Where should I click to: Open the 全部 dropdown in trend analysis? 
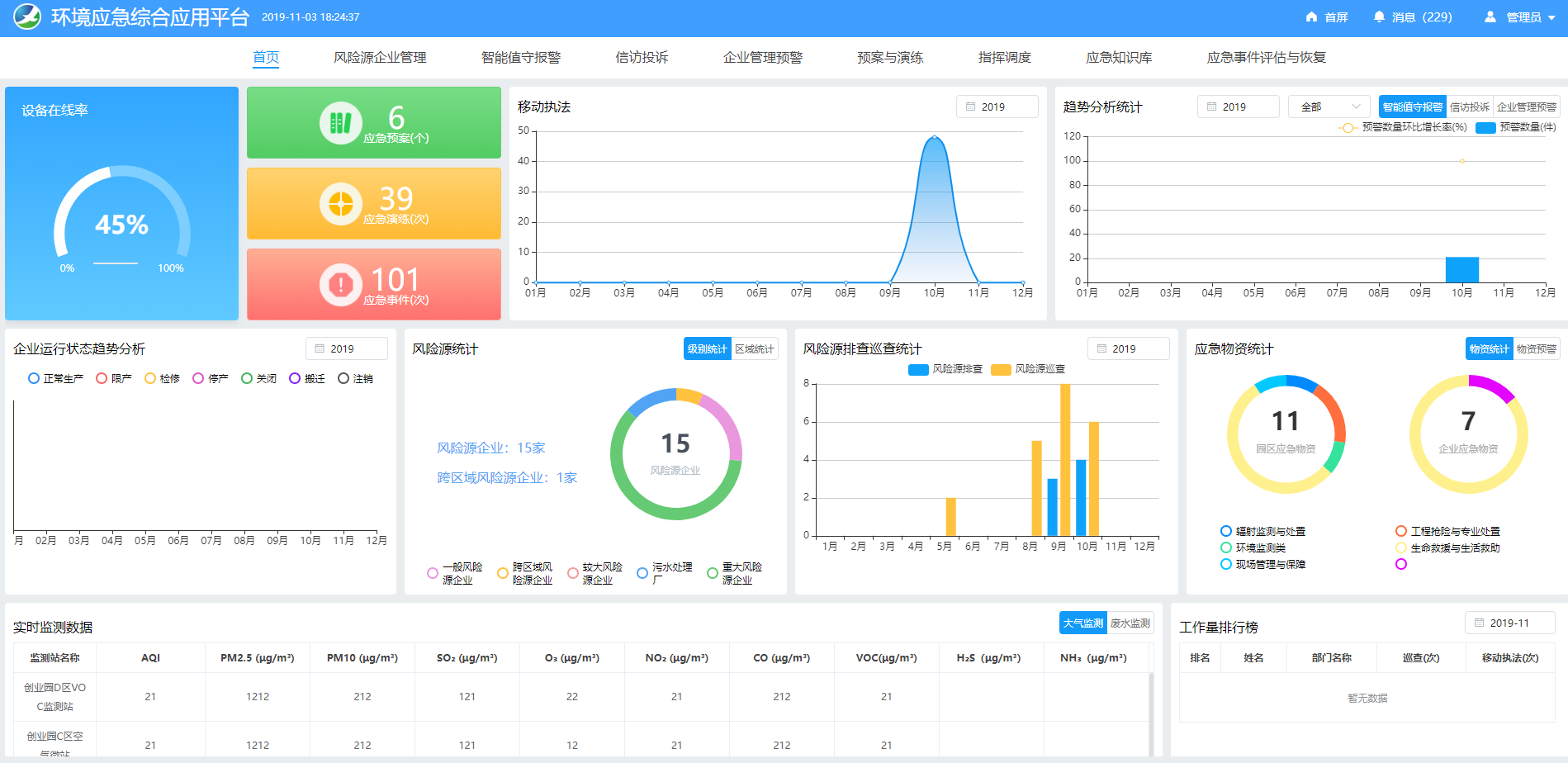1329,107
